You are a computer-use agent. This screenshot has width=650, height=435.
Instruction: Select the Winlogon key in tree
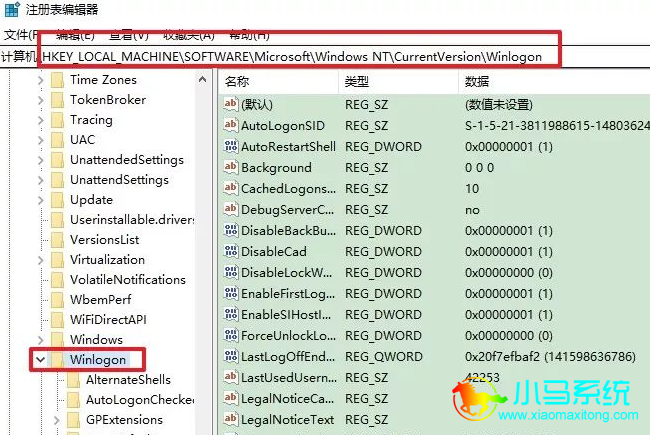coord(98,360)
